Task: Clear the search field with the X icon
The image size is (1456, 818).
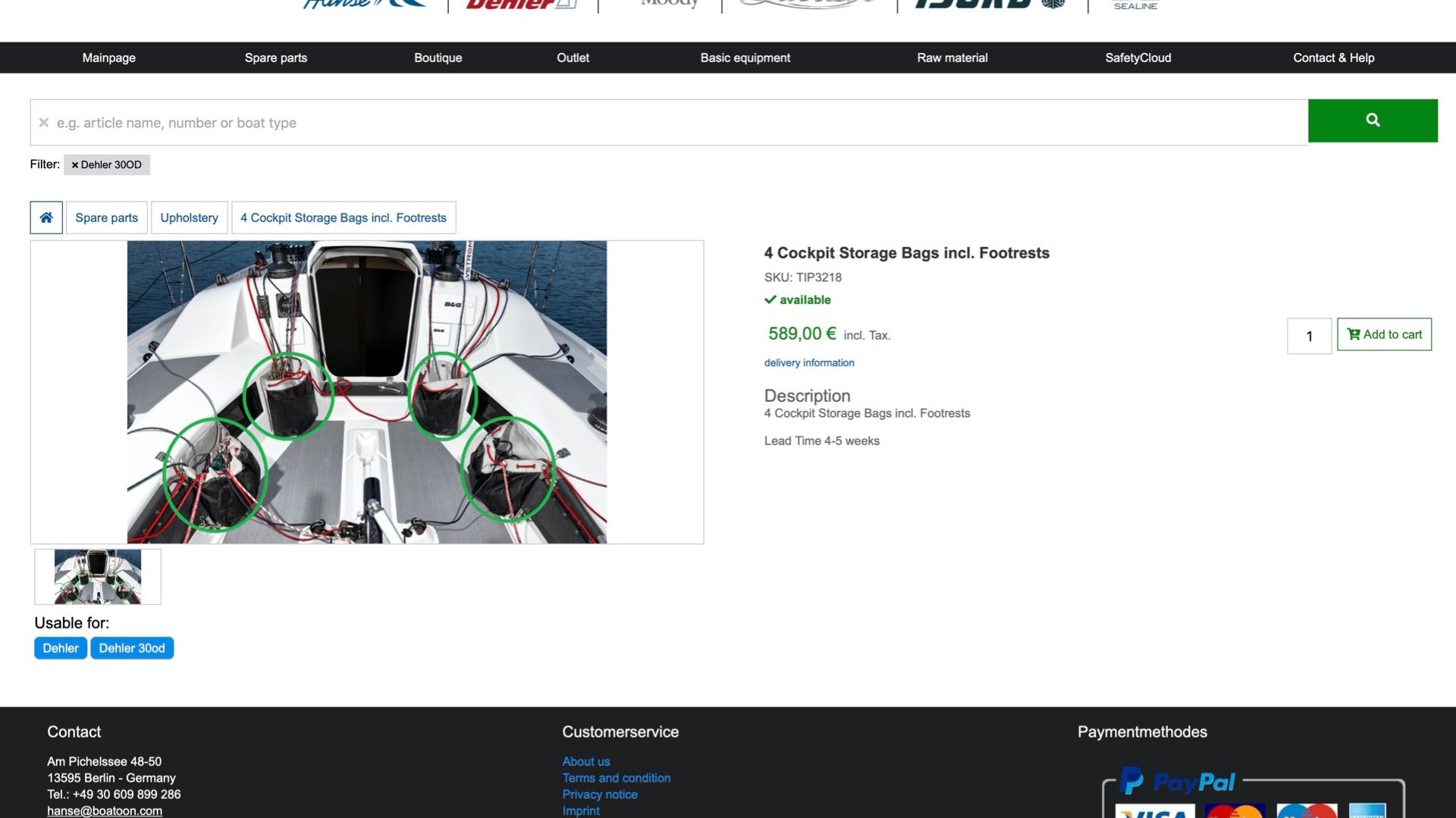Action: 44,123
